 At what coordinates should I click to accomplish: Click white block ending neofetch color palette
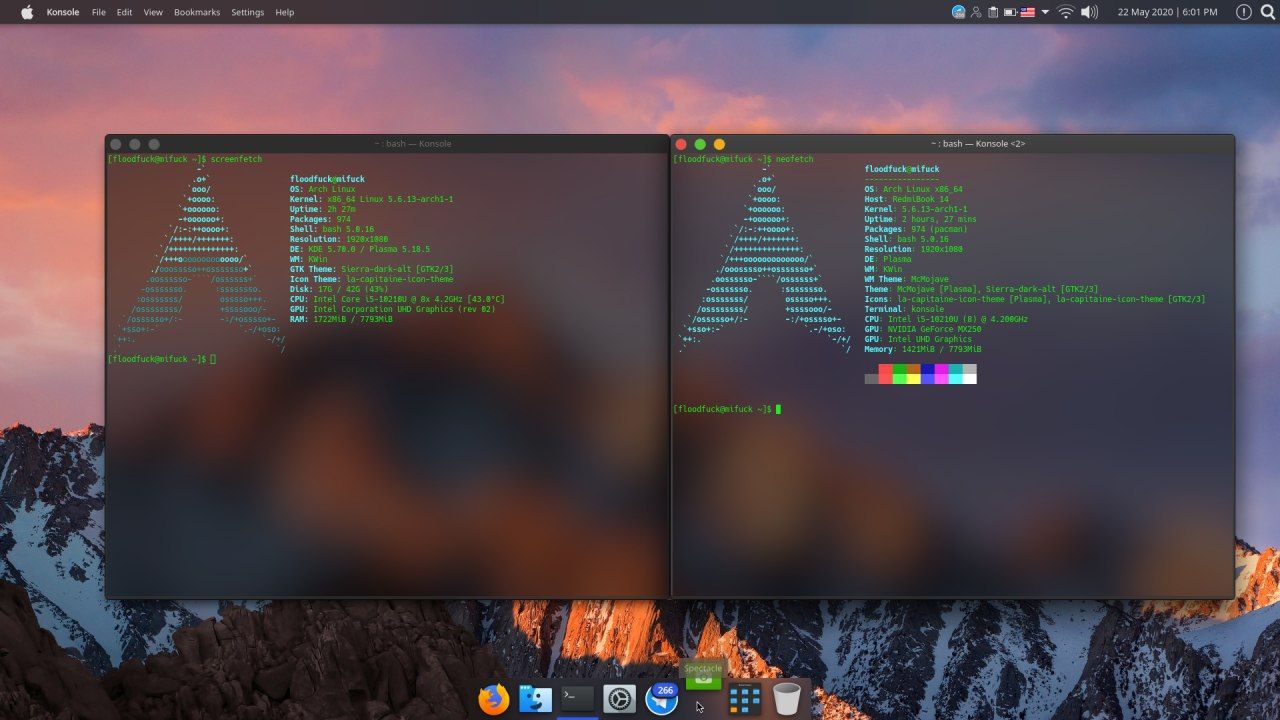[x=969, y=378]
